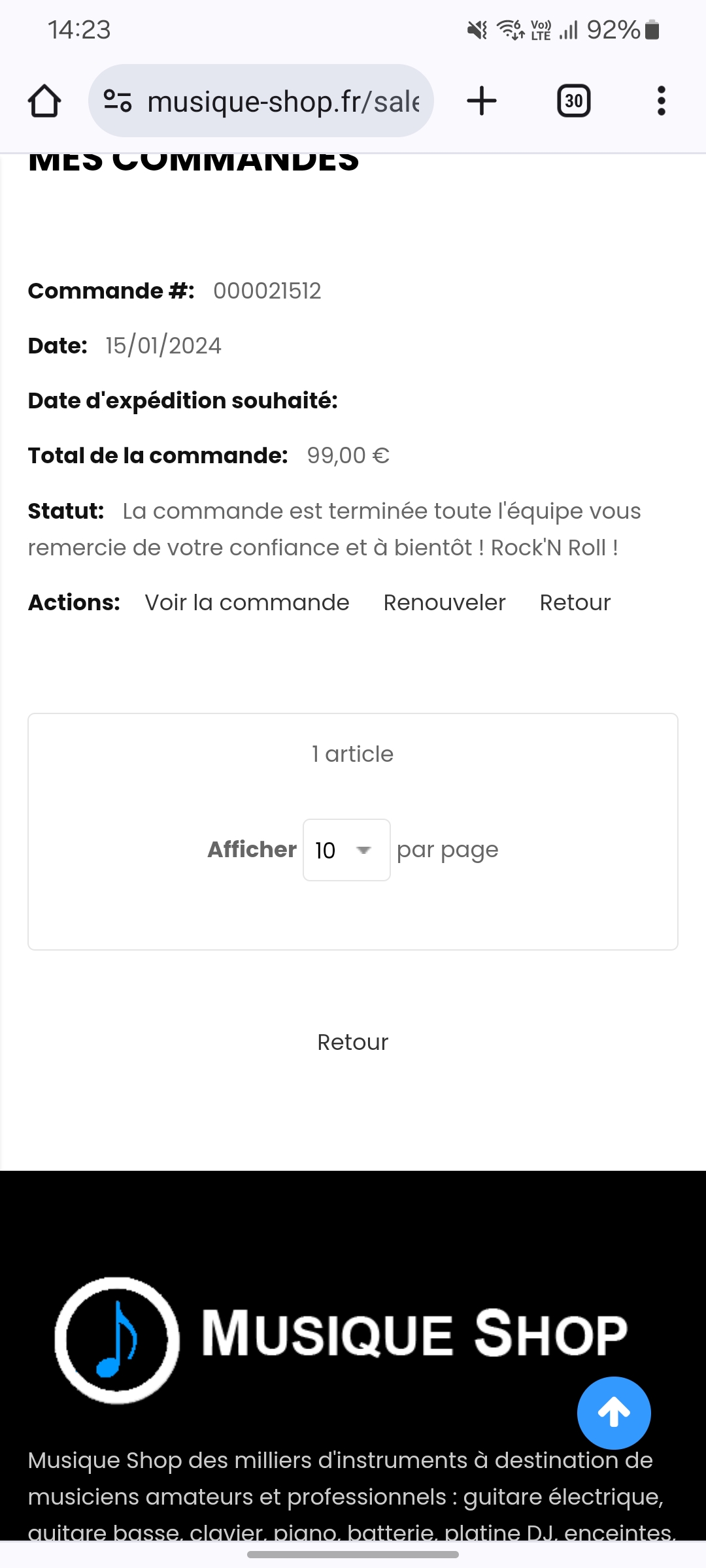Tap the Musique Shop music note logo
This screenshot has height=1568, width=706.
[x=117, y=1340]
